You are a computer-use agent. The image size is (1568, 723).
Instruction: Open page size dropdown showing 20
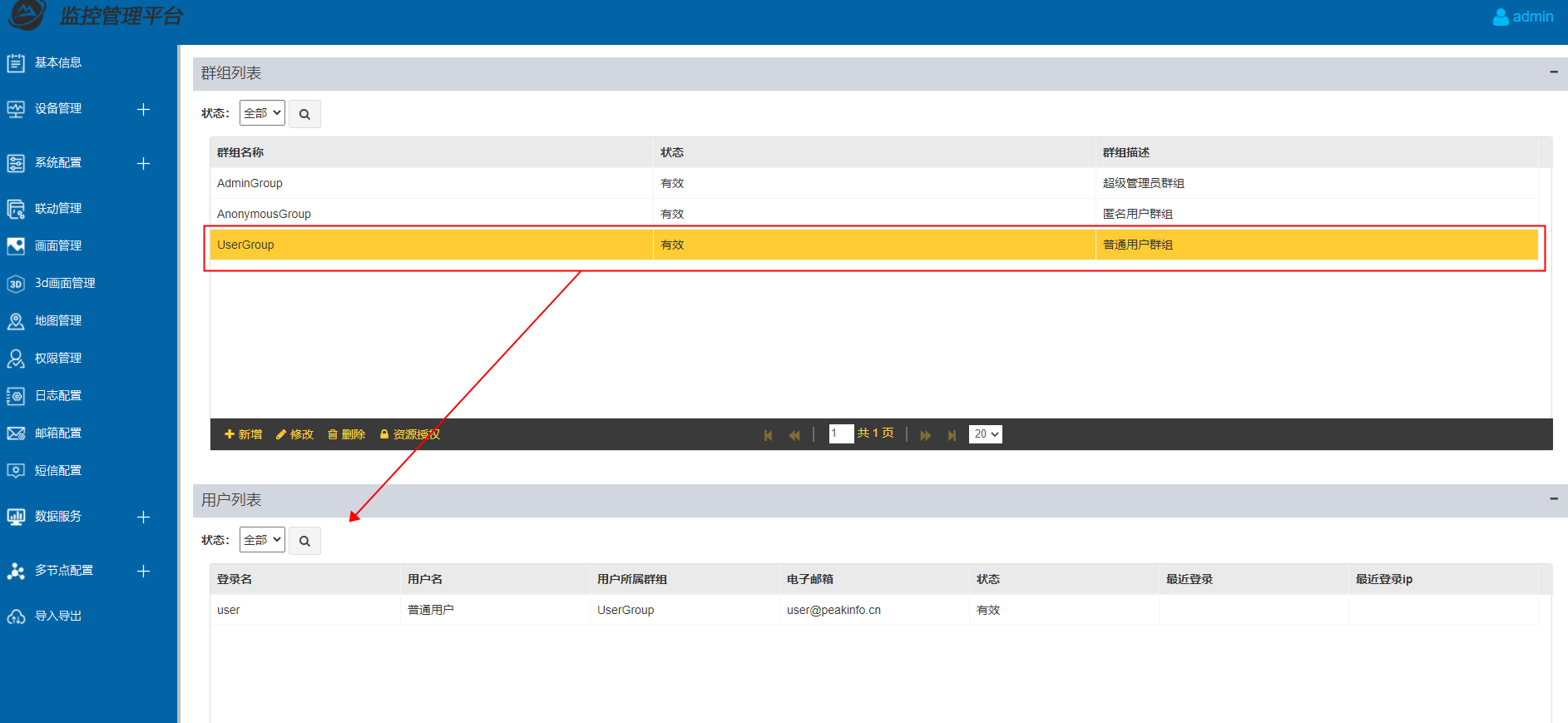click(986, 433)
